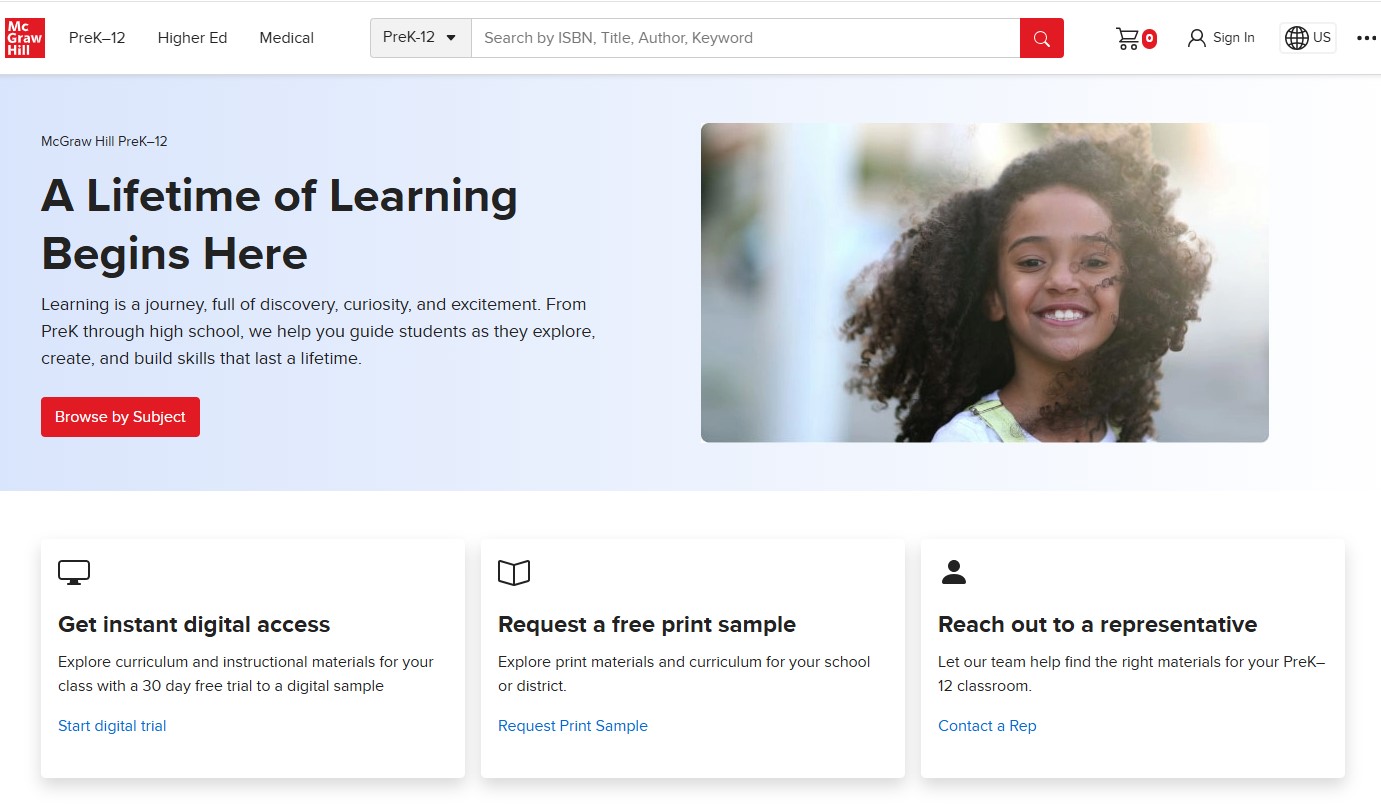Viewport: 1381px width, 811px height.
Task: Click the monitor icon for digital access
Action: tap(74, 572)
